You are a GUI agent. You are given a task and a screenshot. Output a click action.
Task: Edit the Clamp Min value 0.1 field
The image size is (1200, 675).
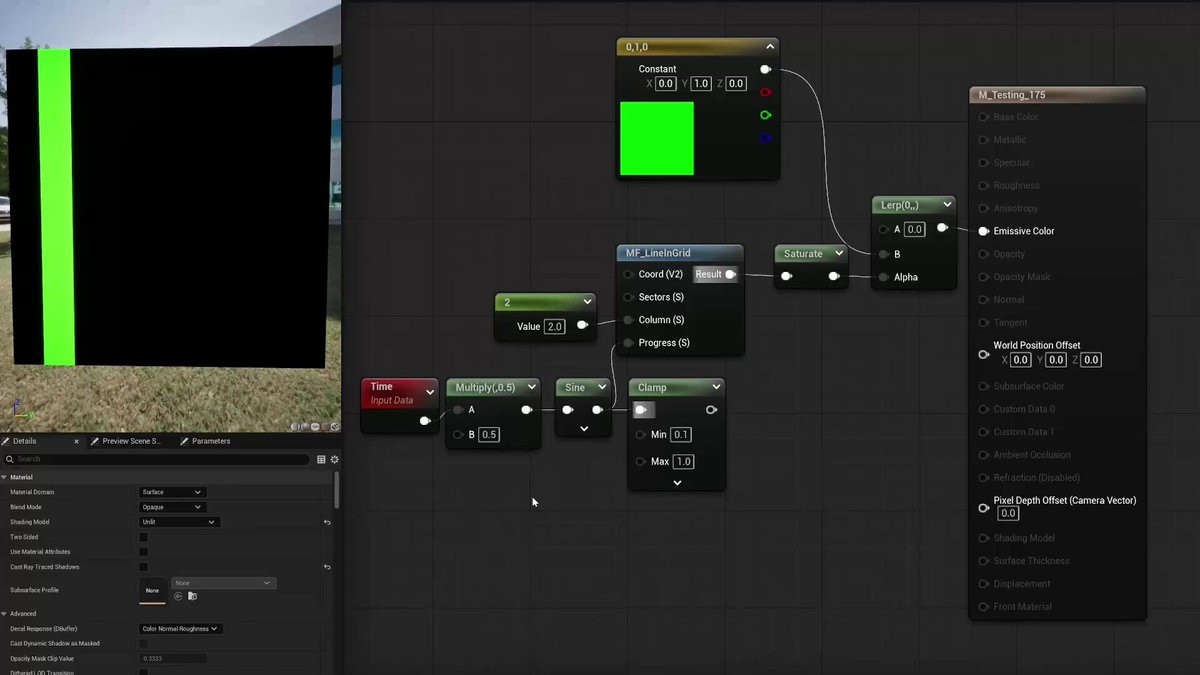click(x=681, y=435)
